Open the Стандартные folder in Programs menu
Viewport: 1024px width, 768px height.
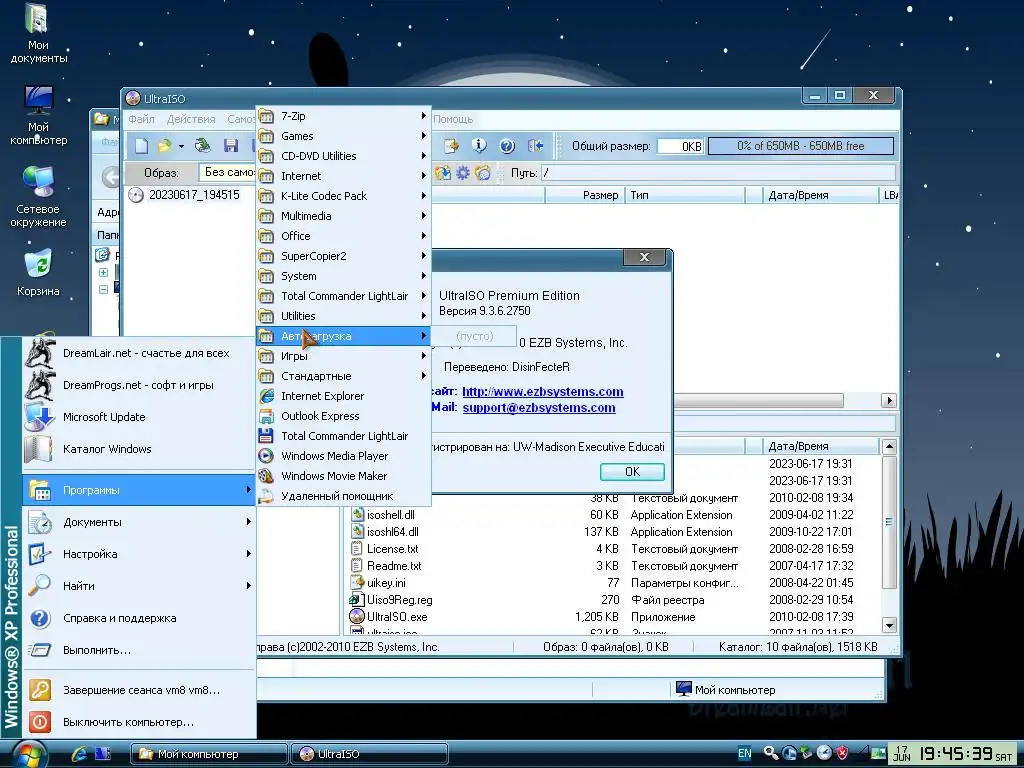coord(343,376)
